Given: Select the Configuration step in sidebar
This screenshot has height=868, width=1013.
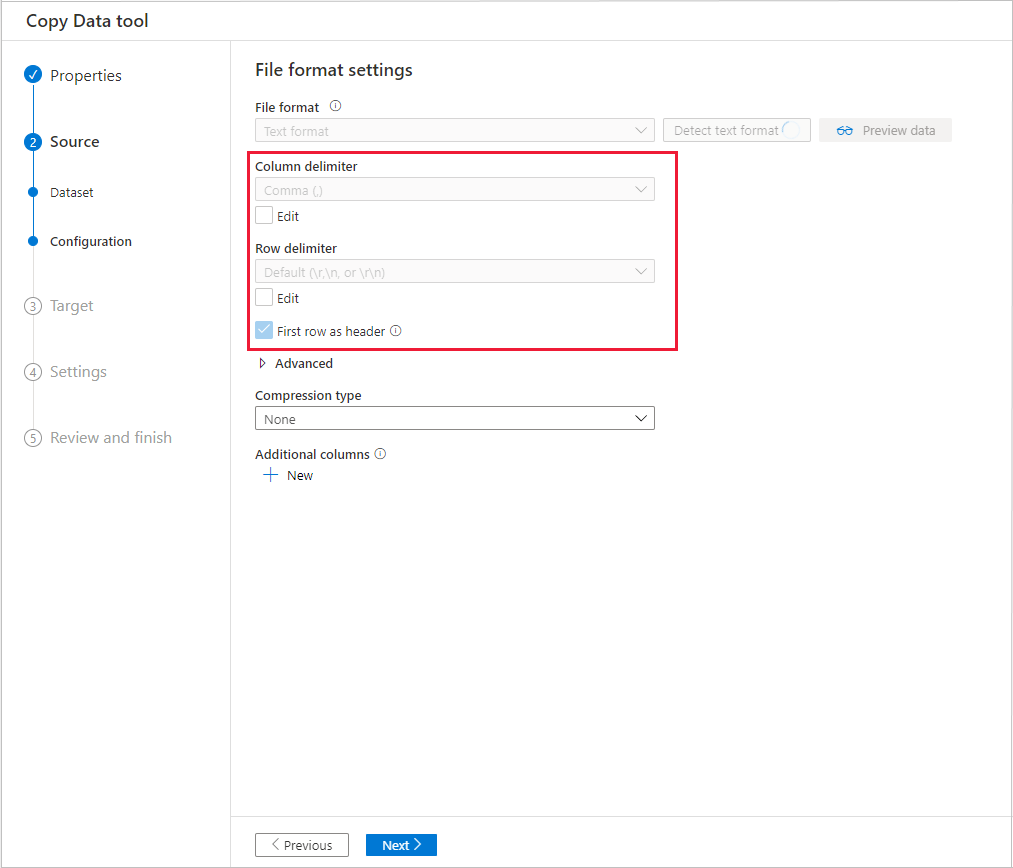Looking at the screenshot, I should [x=90, y=241].
